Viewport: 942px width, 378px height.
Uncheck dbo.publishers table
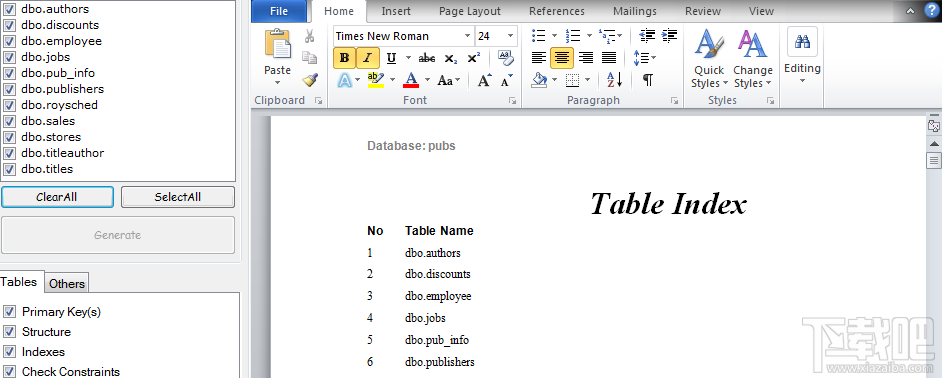pyautogui.click(x=9, y=89)
